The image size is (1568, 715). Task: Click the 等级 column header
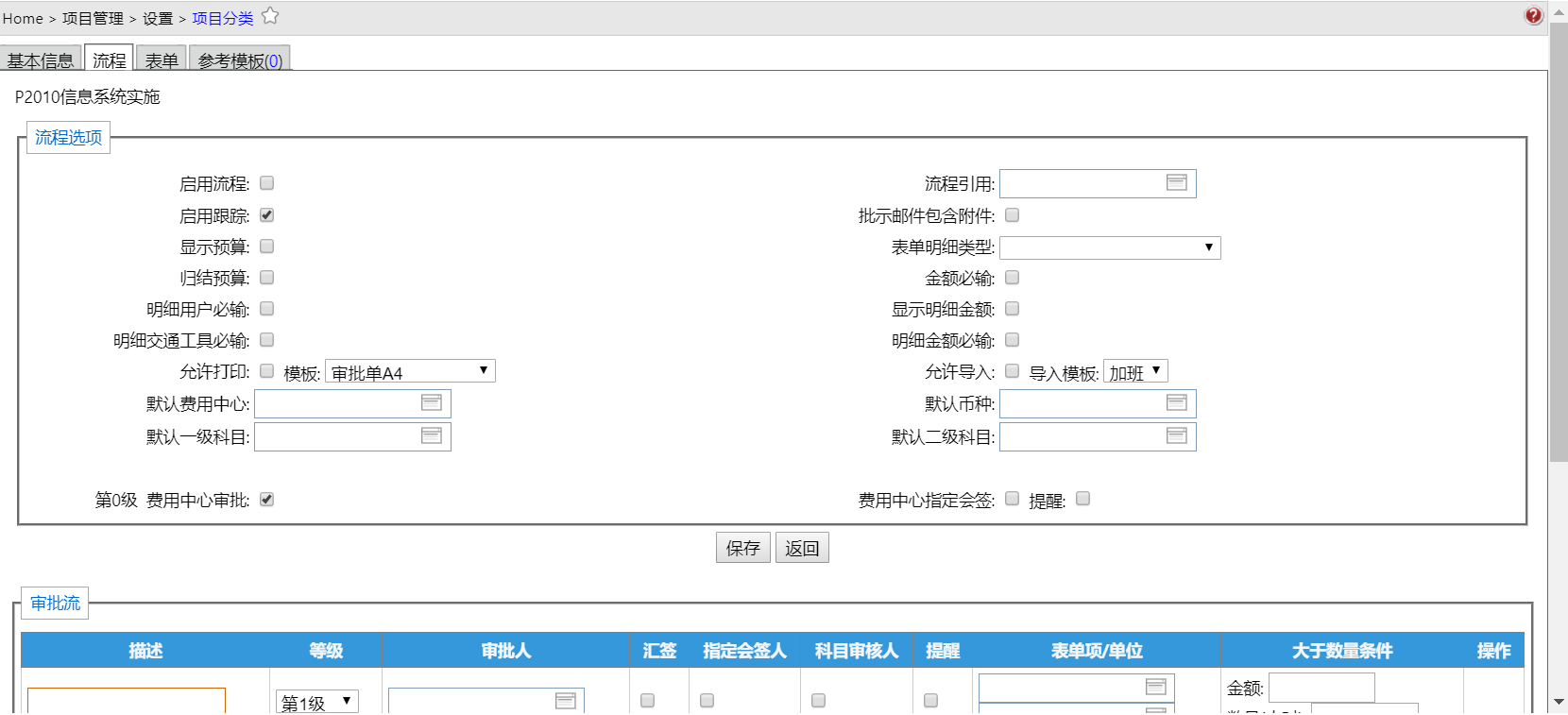click(x=326, y=650)
